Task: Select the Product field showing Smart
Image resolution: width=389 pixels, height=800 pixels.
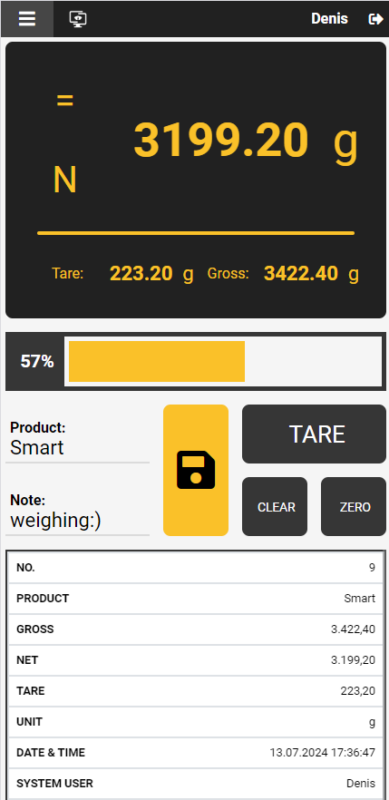Action: click(78, 440)
